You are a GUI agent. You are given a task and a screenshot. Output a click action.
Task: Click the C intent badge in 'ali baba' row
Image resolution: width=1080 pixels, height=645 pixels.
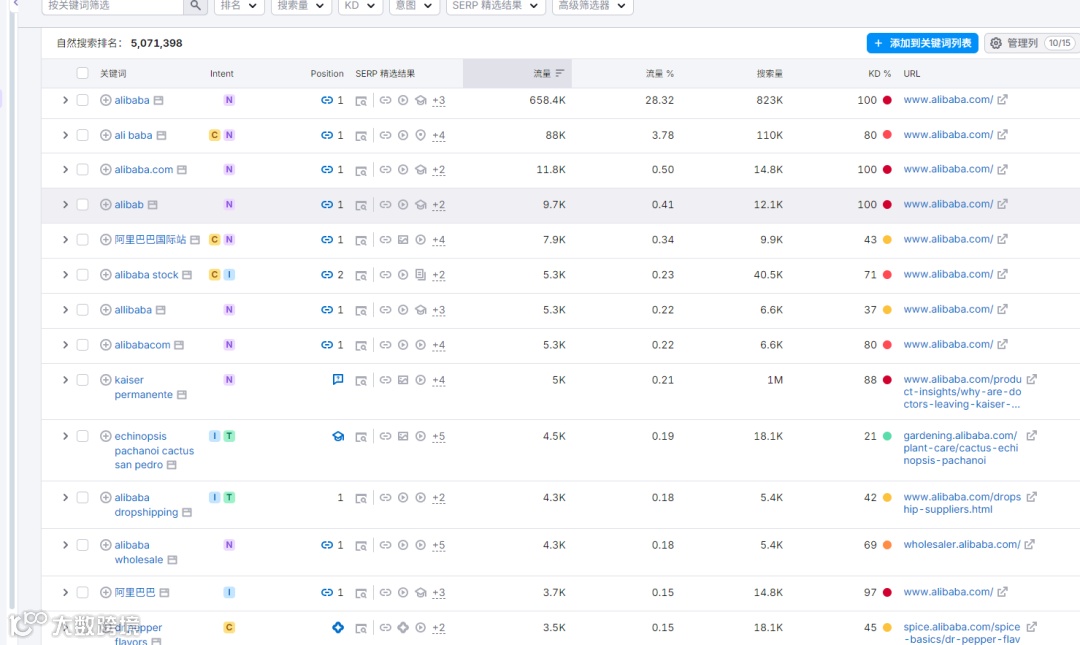pyautogui.click(x=214, y=135)
